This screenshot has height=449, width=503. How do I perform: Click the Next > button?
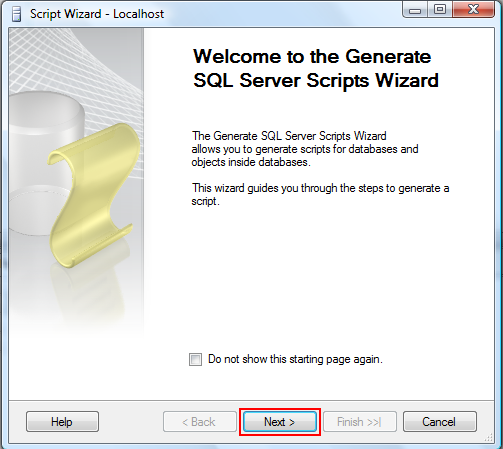point(280,422)
